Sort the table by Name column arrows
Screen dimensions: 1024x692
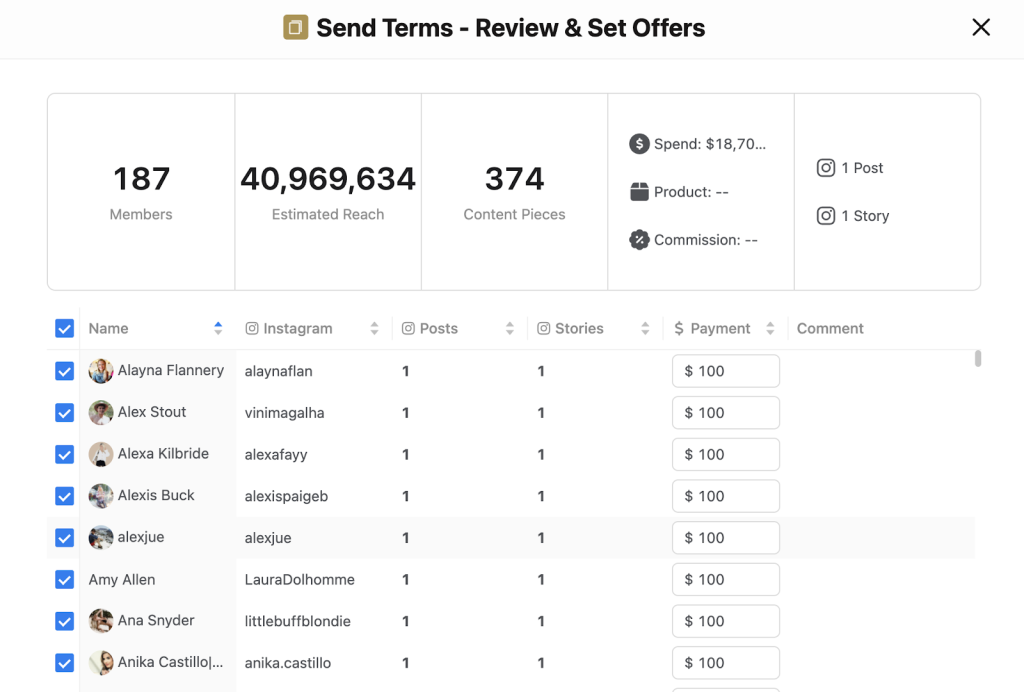[218, 328]
